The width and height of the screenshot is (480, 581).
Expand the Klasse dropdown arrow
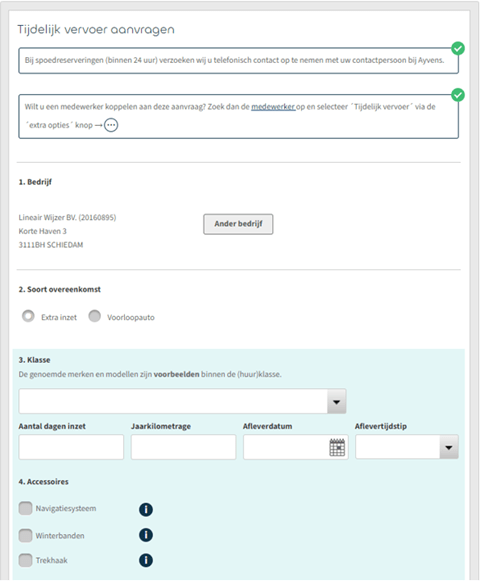tap(337, 402)
